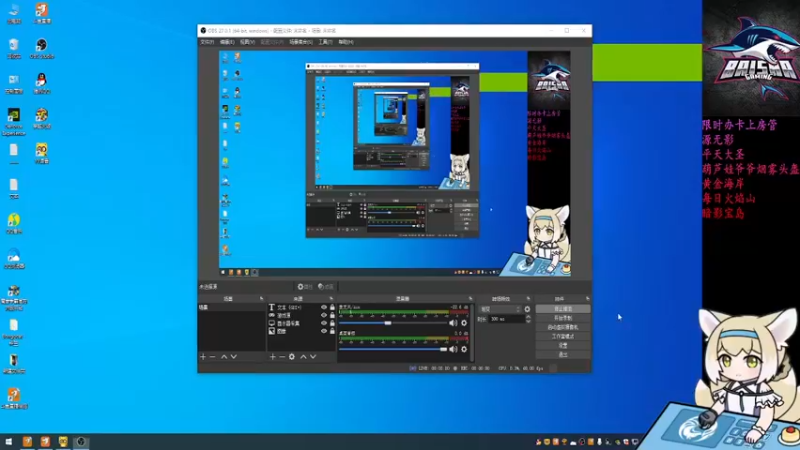
Task: Click the Exit button in Controls
Action: tap(563, 355)
